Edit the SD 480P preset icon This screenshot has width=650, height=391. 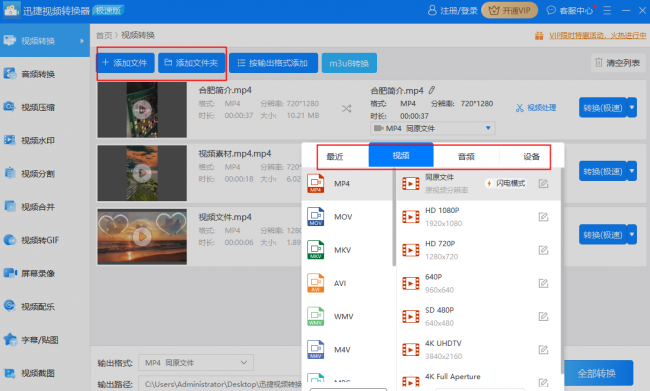pyautogui.click(x=543, y=316)
